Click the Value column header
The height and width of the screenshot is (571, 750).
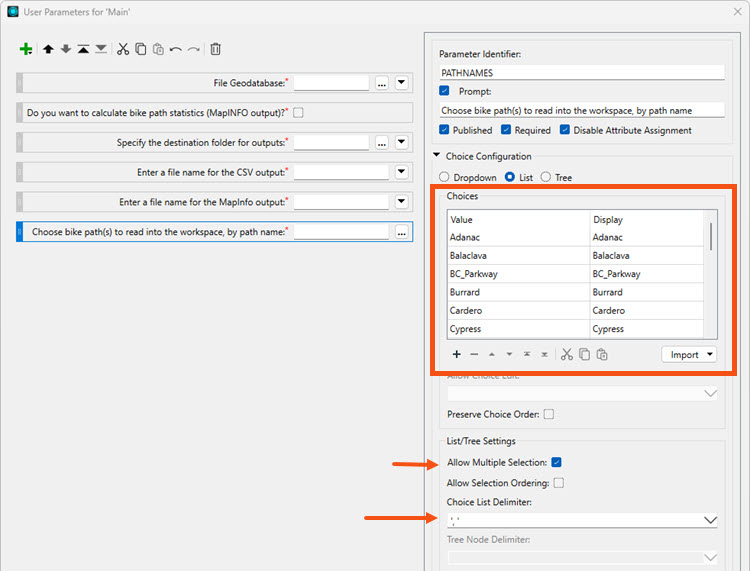pyautogui.click(x=518, y=220)
